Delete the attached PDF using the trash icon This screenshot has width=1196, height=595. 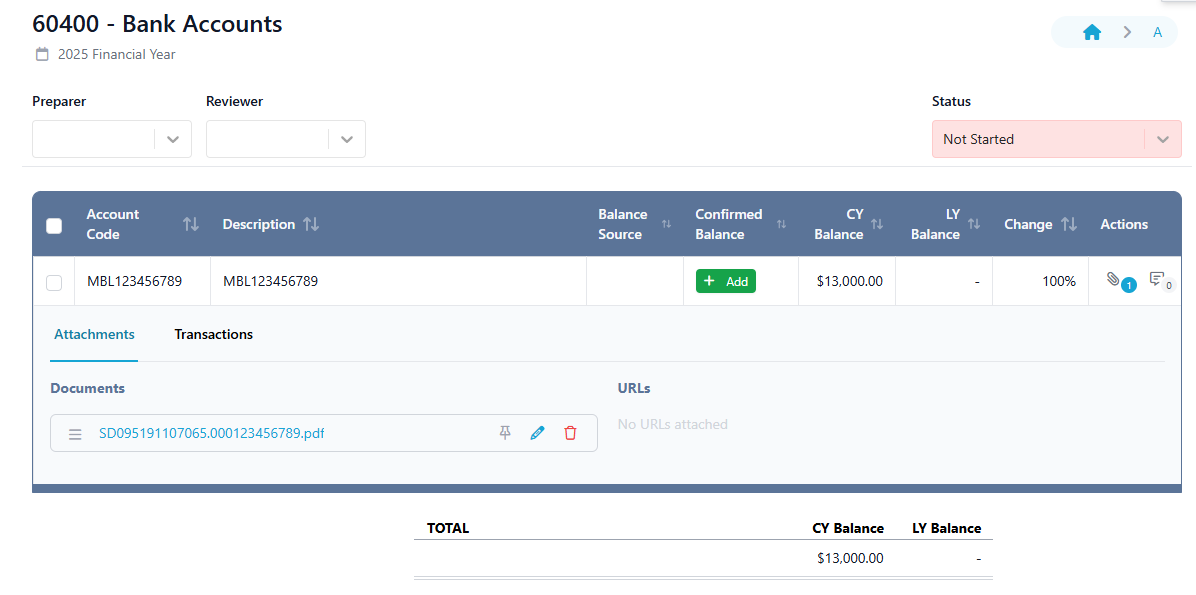point(571,432)
